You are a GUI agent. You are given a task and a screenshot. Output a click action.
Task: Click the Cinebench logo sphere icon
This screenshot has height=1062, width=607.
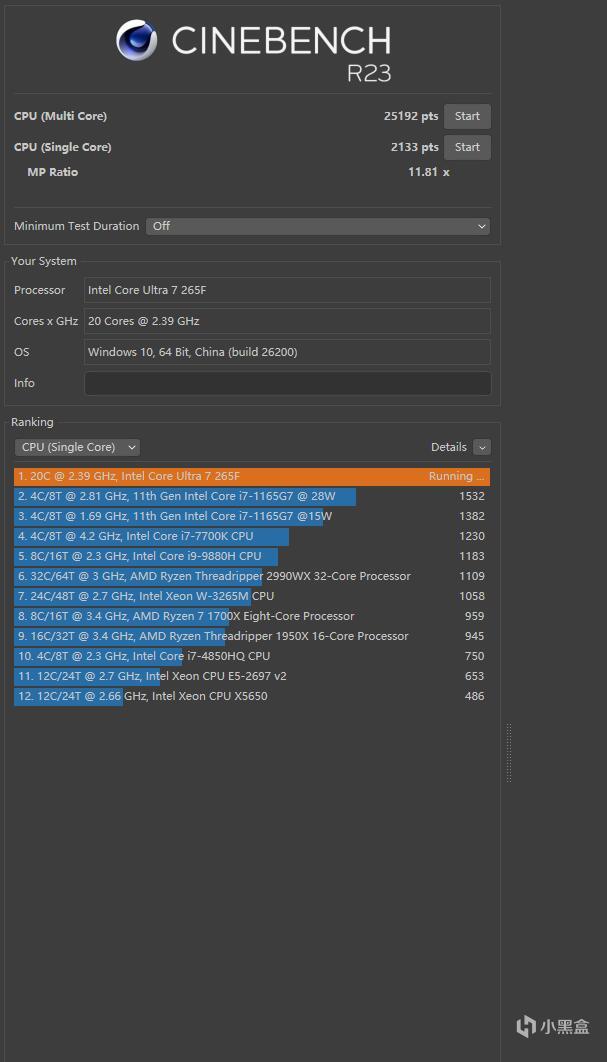click(x=137, y=39)
